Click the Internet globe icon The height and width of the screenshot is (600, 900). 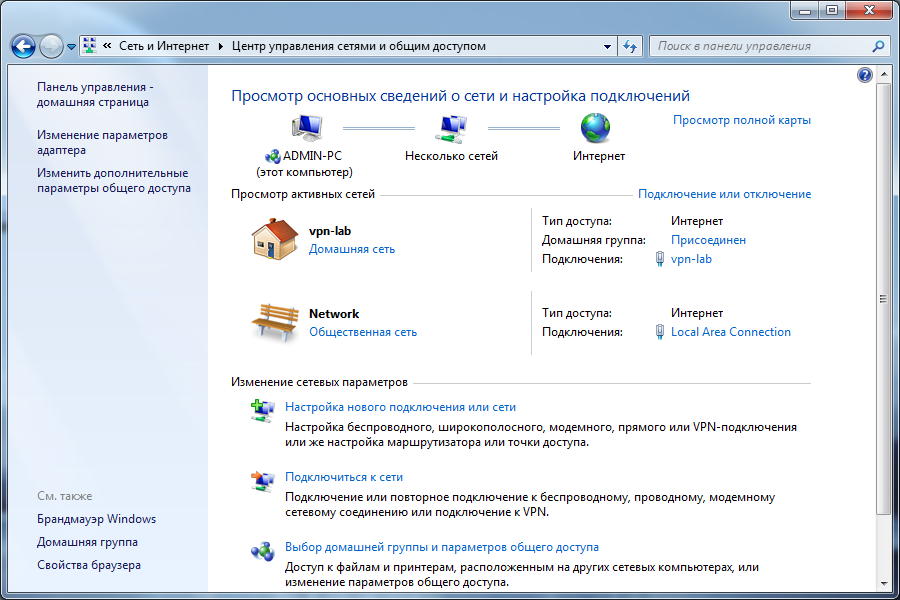[x=595, y=127]
